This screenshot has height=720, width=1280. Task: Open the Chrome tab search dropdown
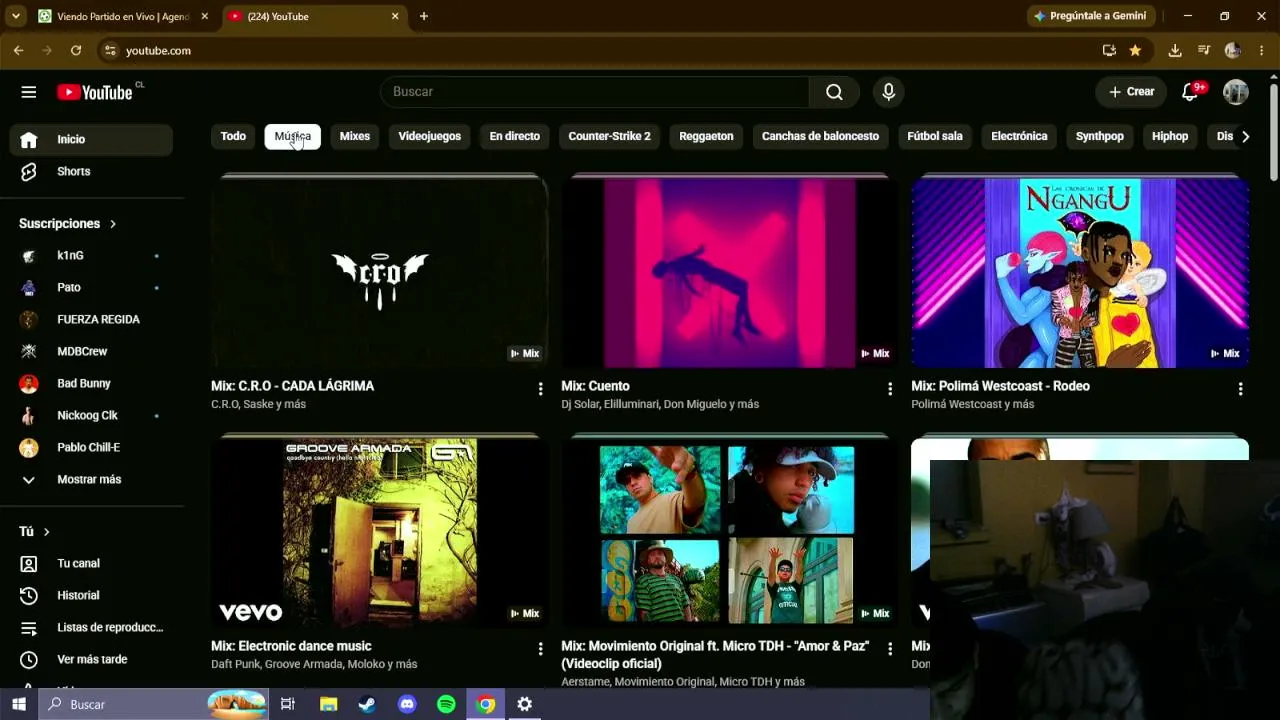[15, 16]
